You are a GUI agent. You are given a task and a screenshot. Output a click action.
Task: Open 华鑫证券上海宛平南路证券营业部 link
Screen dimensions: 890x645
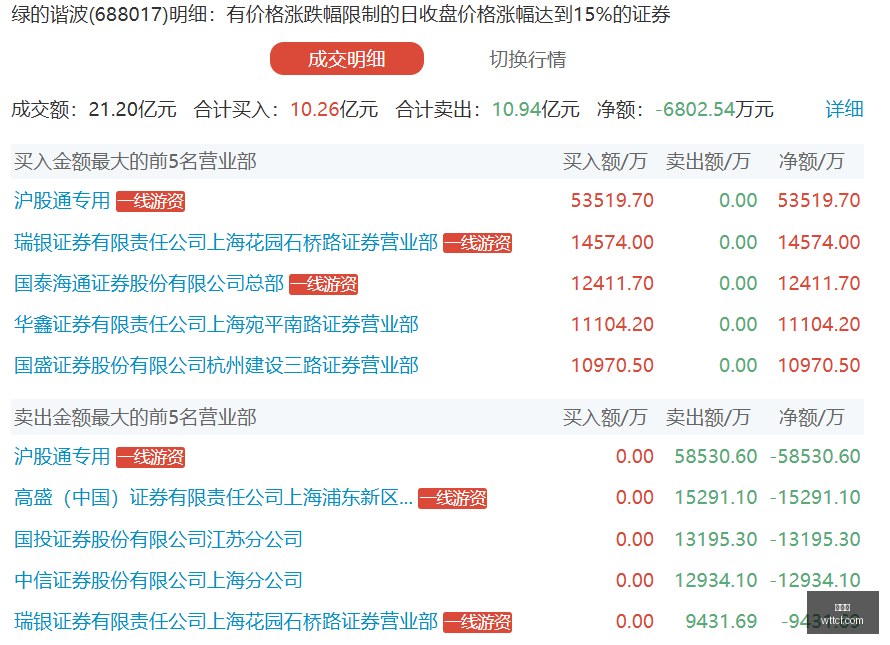(216, 324)
